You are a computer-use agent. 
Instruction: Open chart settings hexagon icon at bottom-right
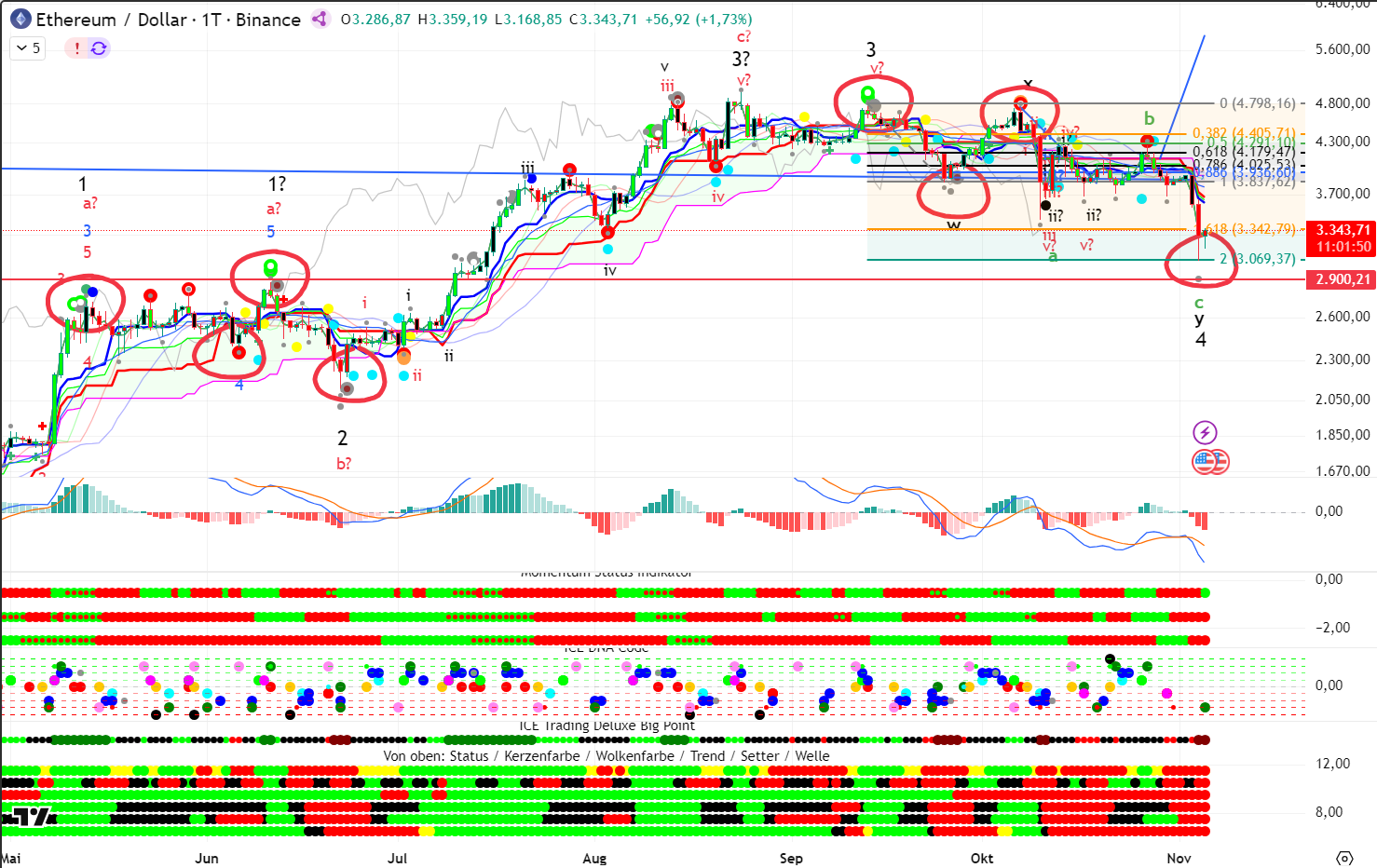1343,858
